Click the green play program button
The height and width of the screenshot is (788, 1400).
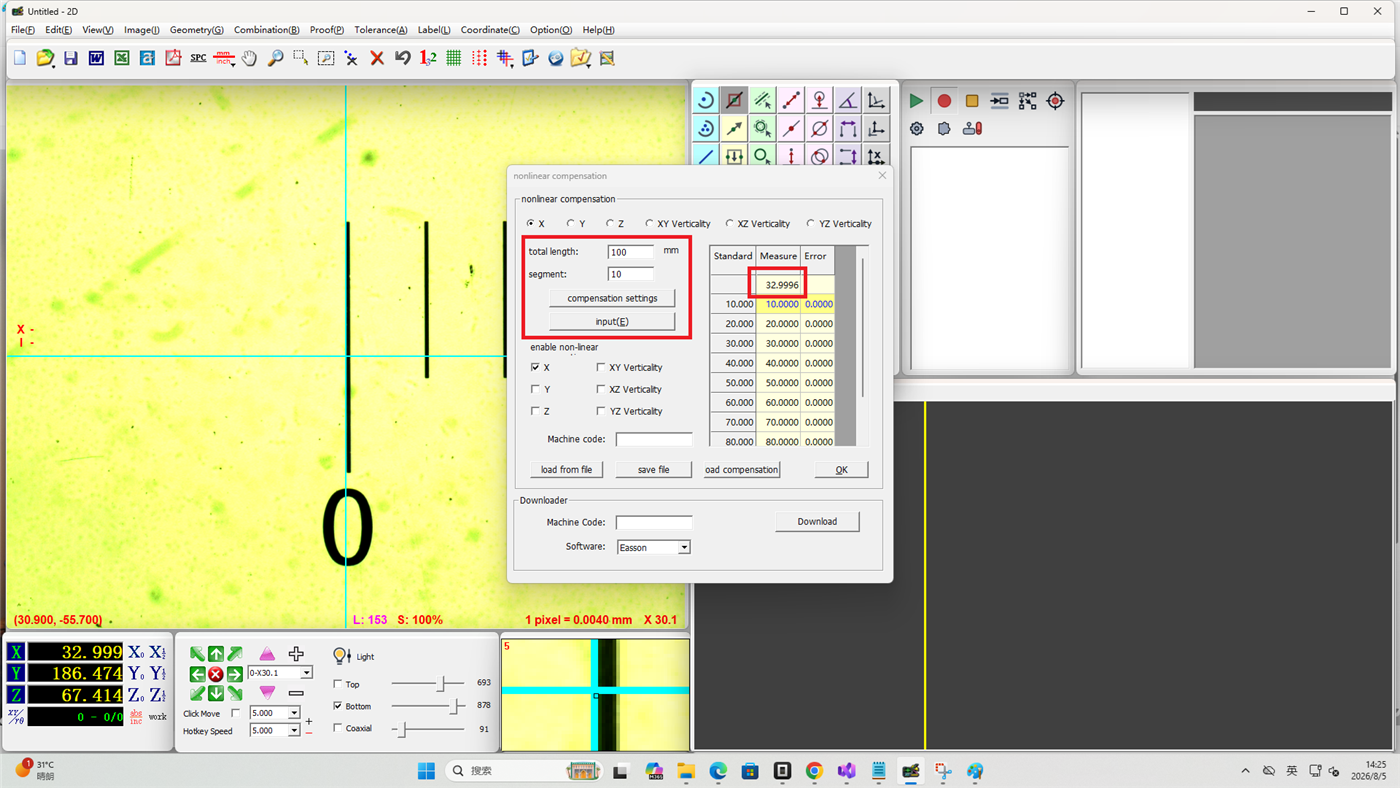click(x=916, y=101)
